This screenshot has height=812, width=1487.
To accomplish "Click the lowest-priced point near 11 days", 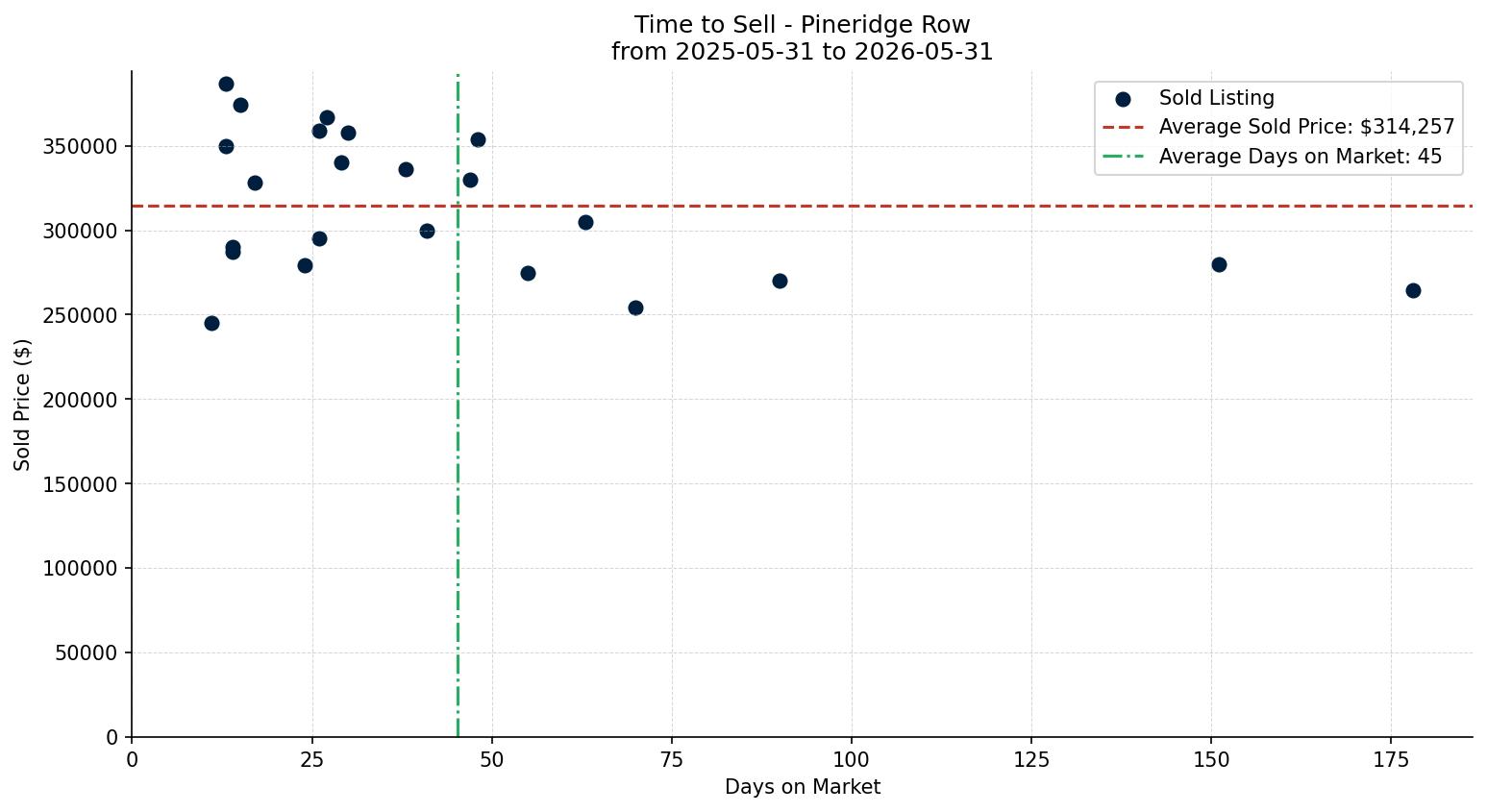I will coord(211,323).
